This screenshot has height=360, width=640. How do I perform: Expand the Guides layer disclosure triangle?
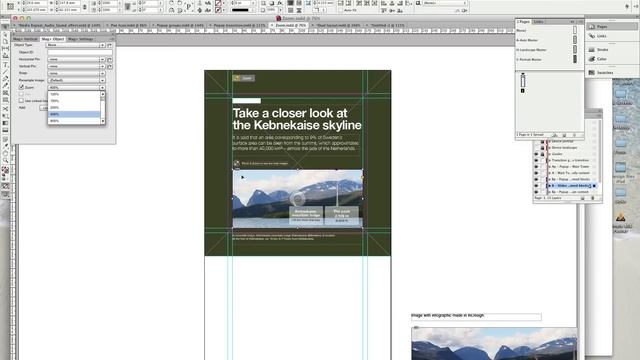point(549,154)
